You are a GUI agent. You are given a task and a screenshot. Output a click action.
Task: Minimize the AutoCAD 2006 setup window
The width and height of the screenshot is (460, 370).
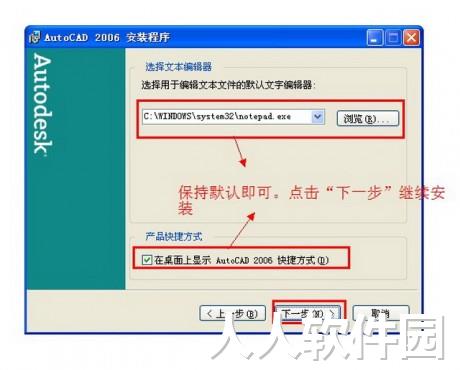pos(375,37)
